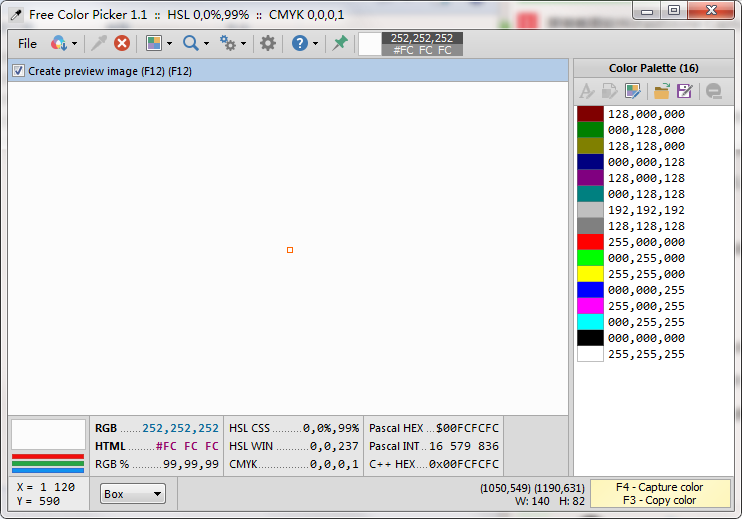
Task: Click the Pascal INT 16 579 836 value row
Action: pyautogui.click(x=433, y=446)
